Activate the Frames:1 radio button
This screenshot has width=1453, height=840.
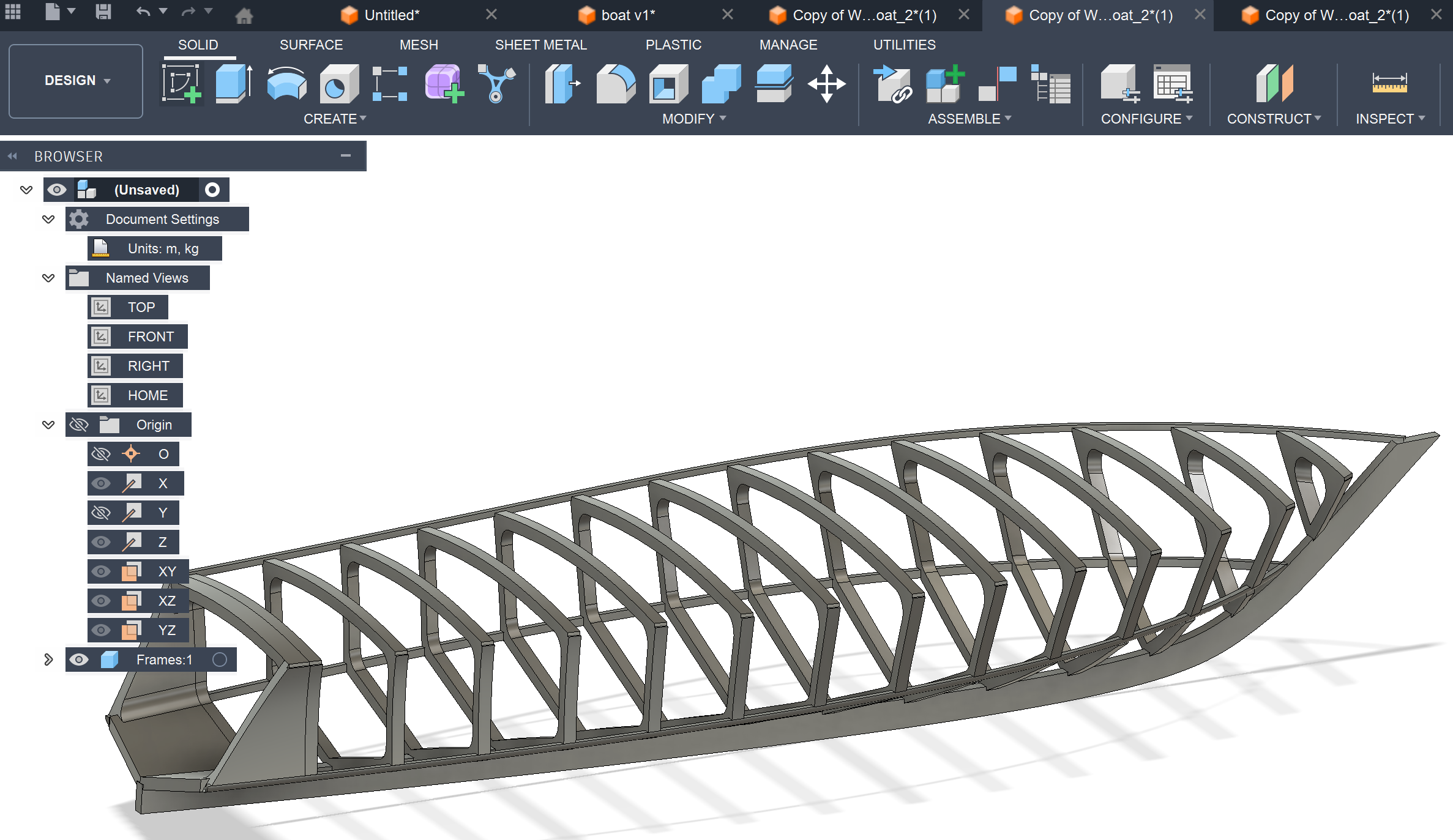(220, 660)
